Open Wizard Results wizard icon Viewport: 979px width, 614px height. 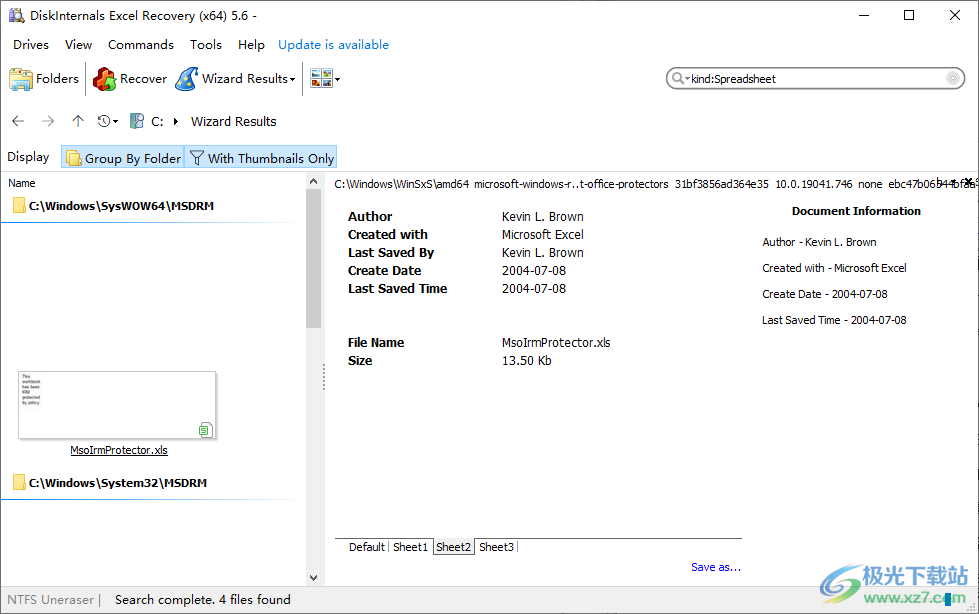pyautogui.click(x=186, y=79)
